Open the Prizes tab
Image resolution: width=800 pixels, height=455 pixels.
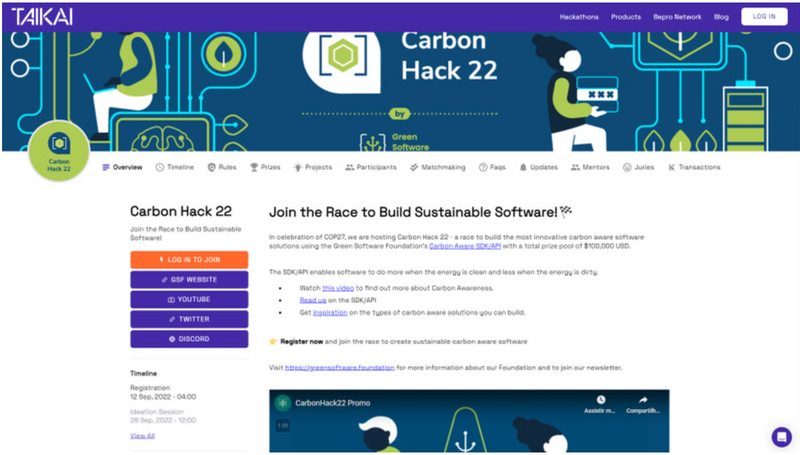[x=266, y=167]
